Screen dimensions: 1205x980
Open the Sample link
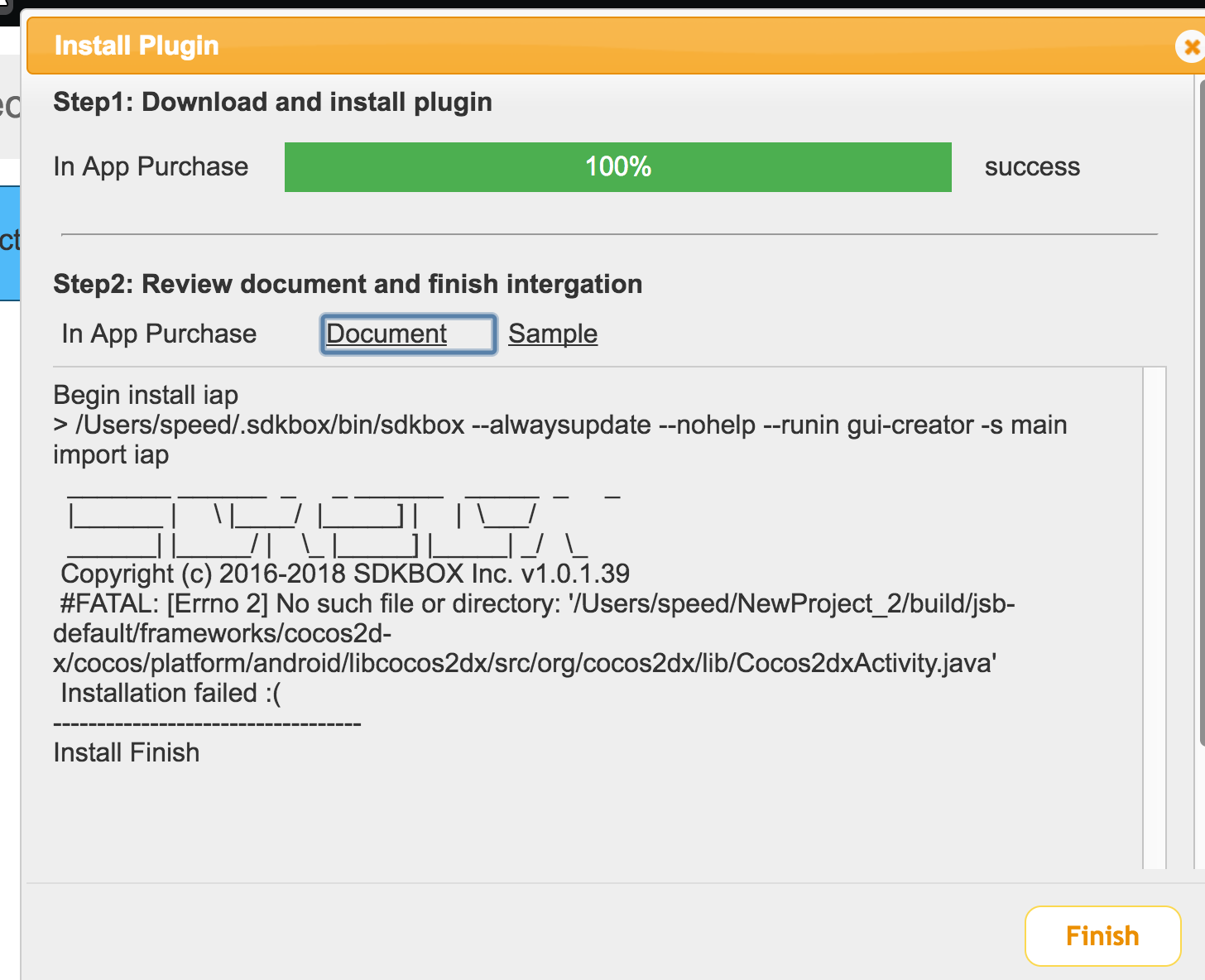[x=553, y=334]
